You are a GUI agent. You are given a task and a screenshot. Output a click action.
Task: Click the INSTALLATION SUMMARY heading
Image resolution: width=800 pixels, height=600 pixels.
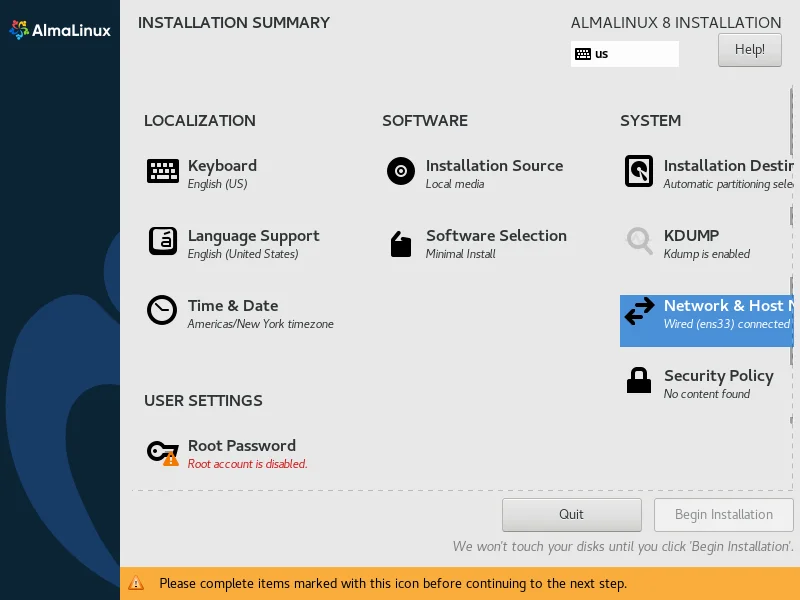[234, 23]
